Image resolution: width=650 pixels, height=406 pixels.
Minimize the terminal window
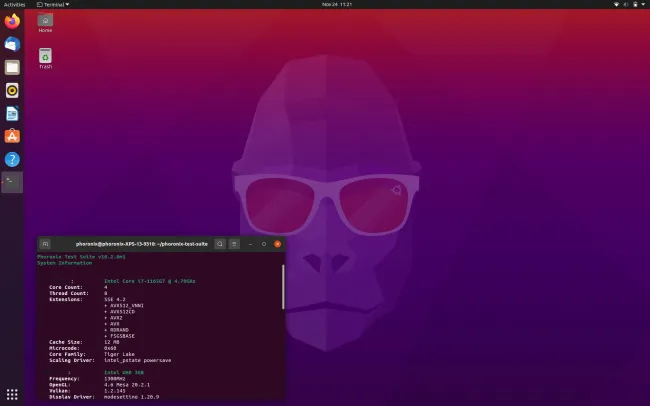pyautogui.click(x=250, y=244)
